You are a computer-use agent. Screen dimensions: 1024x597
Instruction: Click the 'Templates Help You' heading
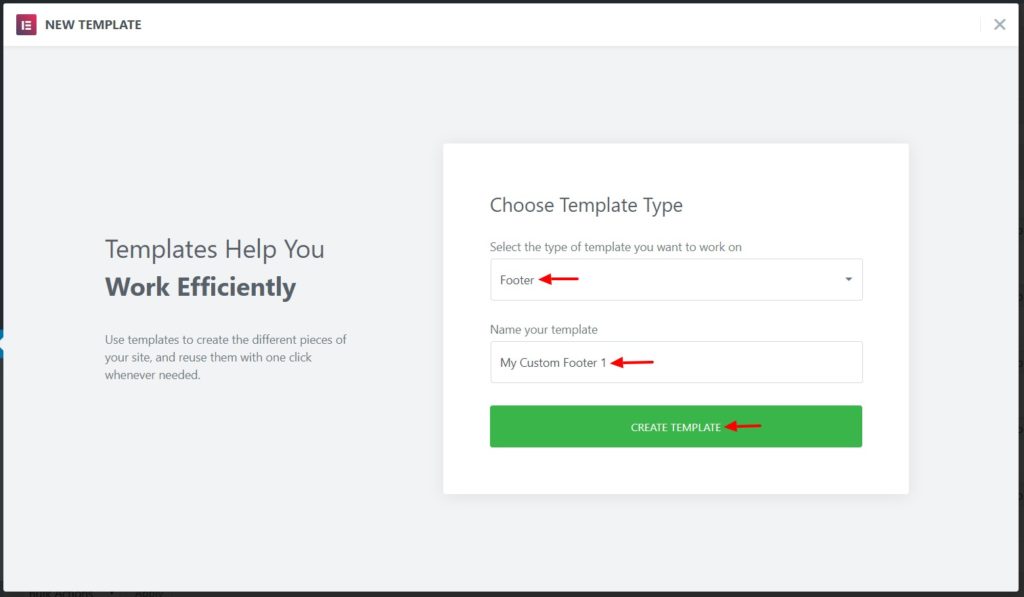[x=215, y=249]
